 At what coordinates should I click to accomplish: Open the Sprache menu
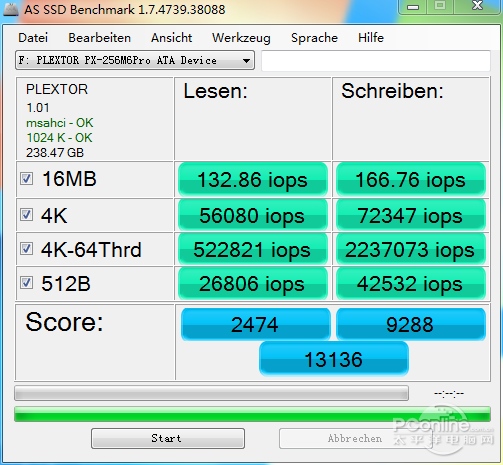(314, 38)
